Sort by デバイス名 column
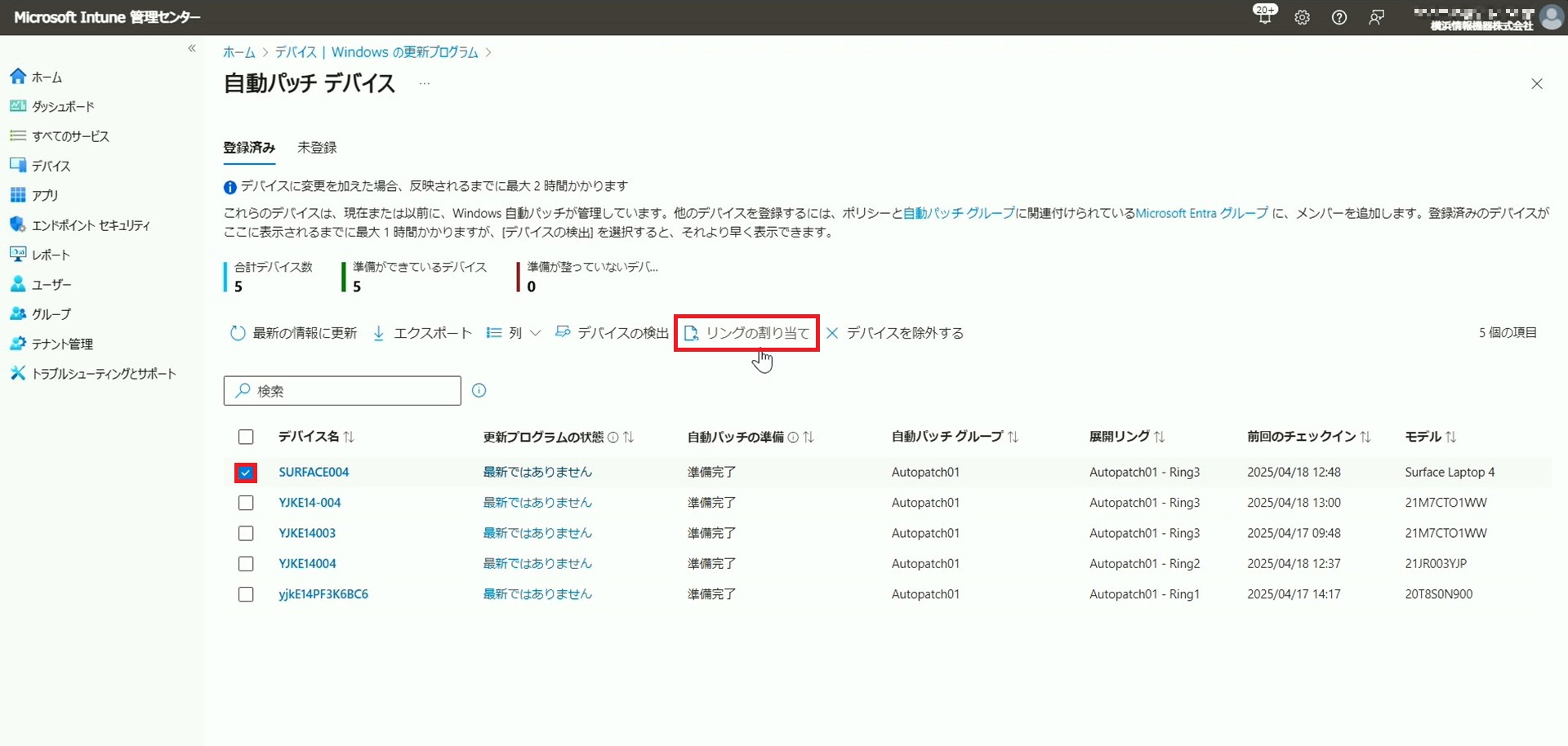The width and height of the screenshot is (1568, 746). 316,437
